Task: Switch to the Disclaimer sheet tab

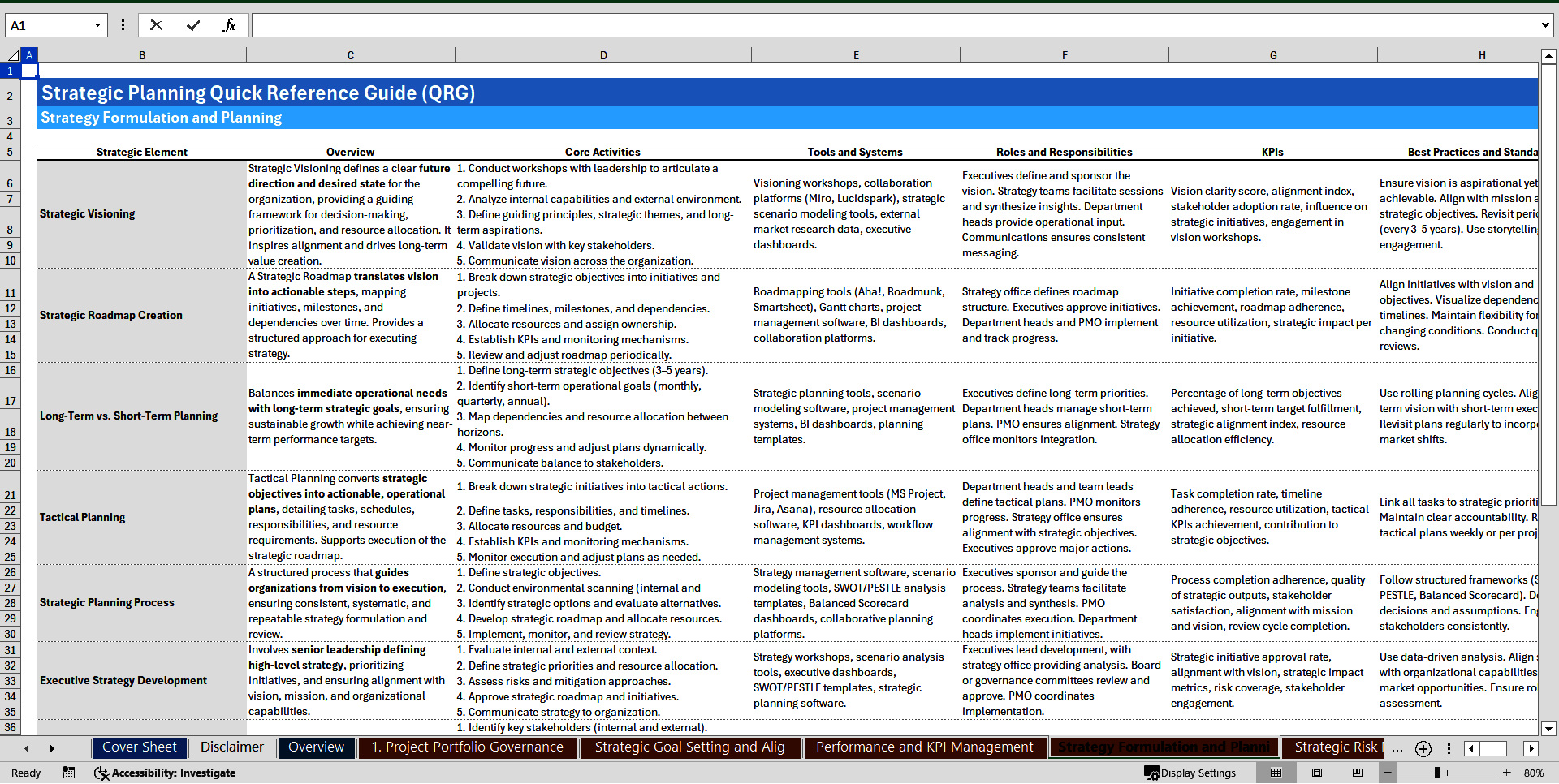Action: (x=231, y=747)
